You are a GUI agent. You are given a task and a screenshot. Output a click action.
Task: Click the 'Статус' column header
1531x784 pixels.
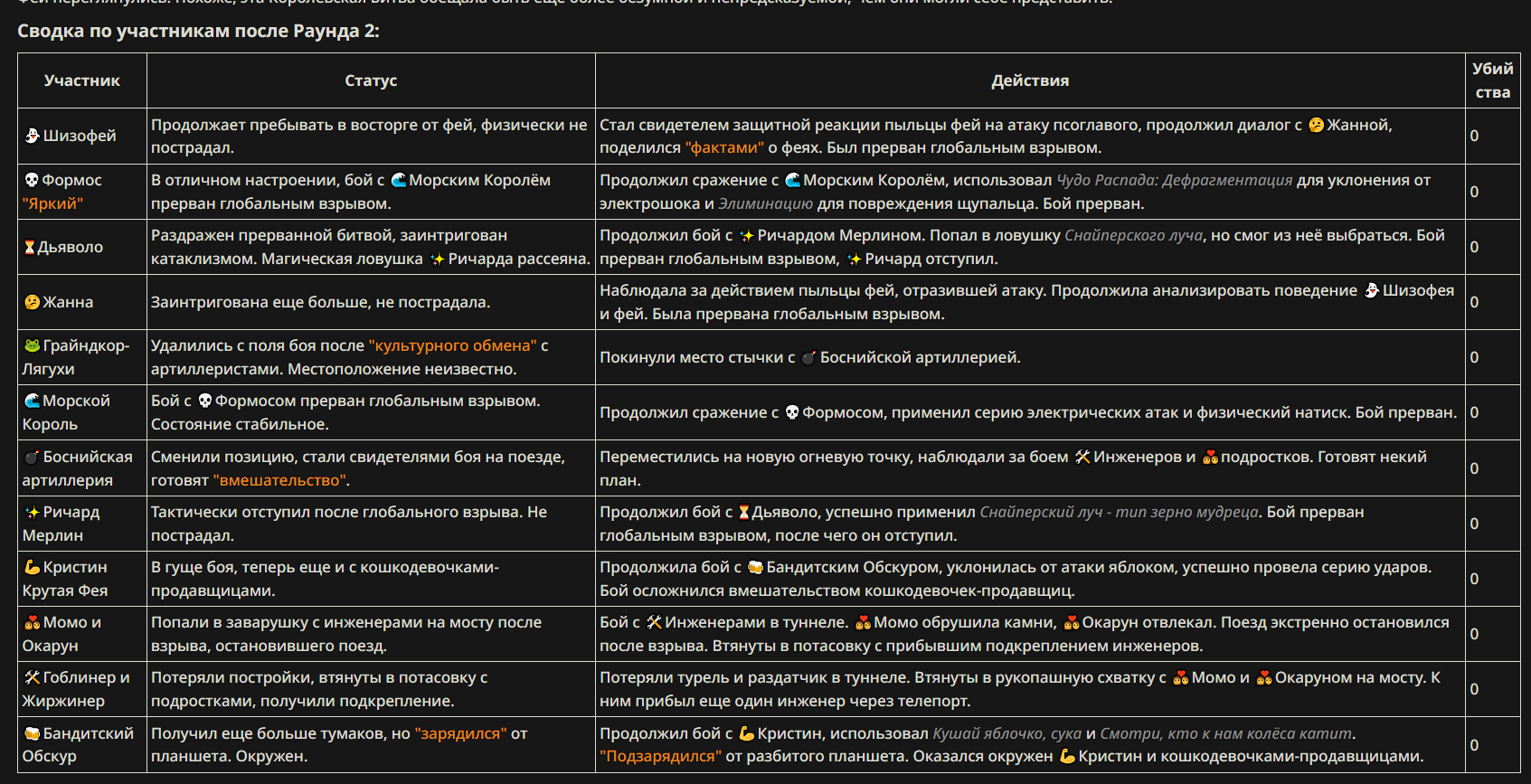click(x=371, y=80)
